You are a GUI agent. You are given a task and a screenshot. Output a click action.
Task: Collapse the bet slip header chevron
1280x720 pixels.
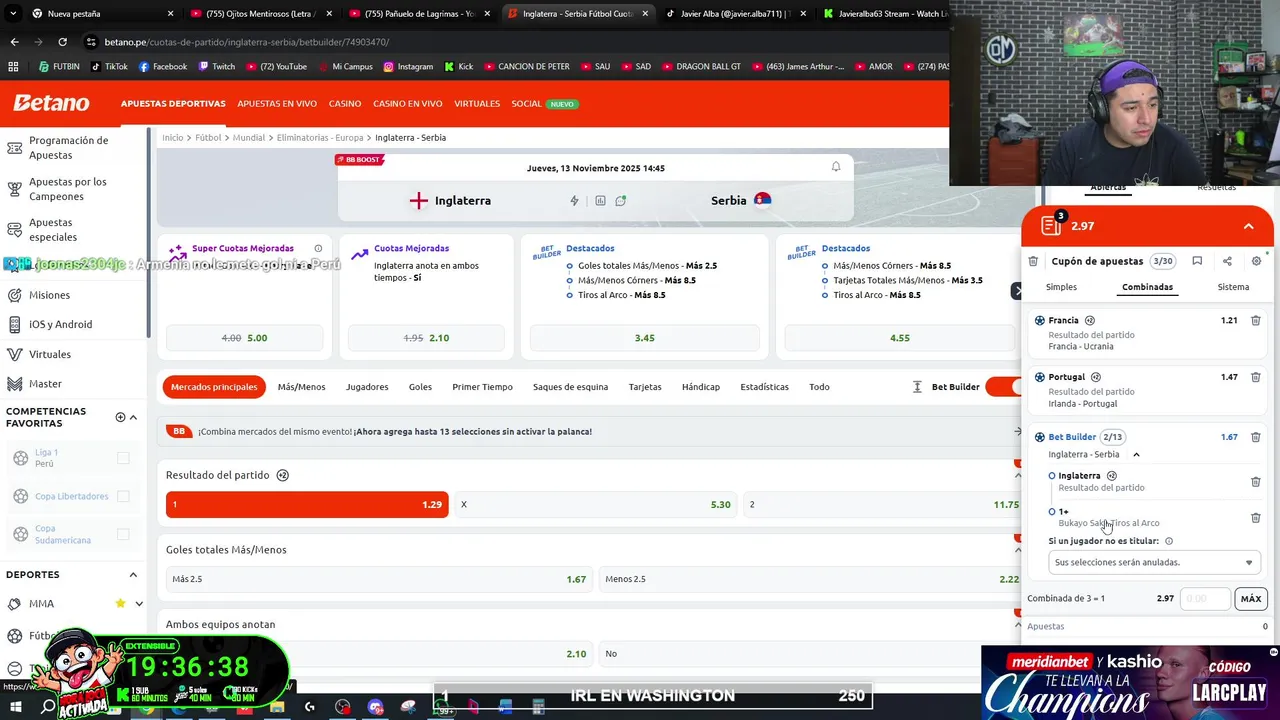(1248, 226)
